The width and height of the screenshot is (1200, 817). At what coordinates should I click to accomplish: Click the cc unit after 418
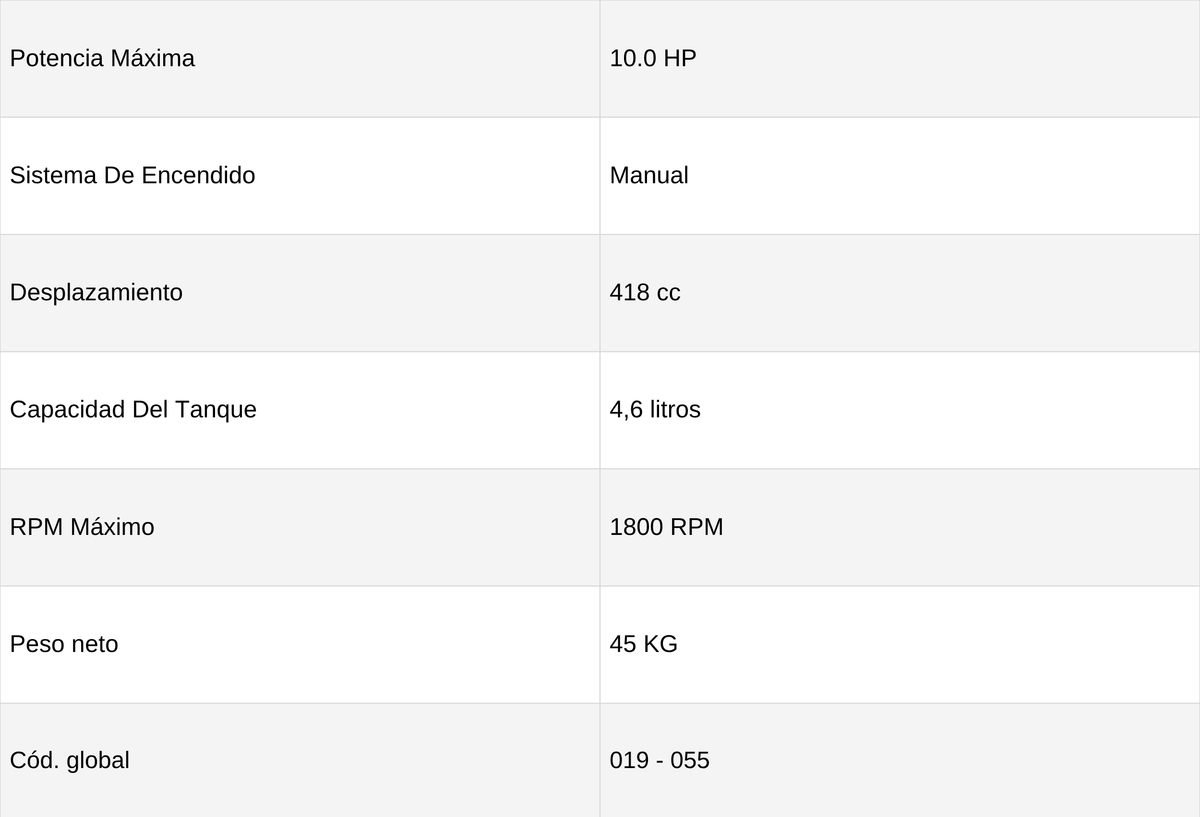pos(668,294)
